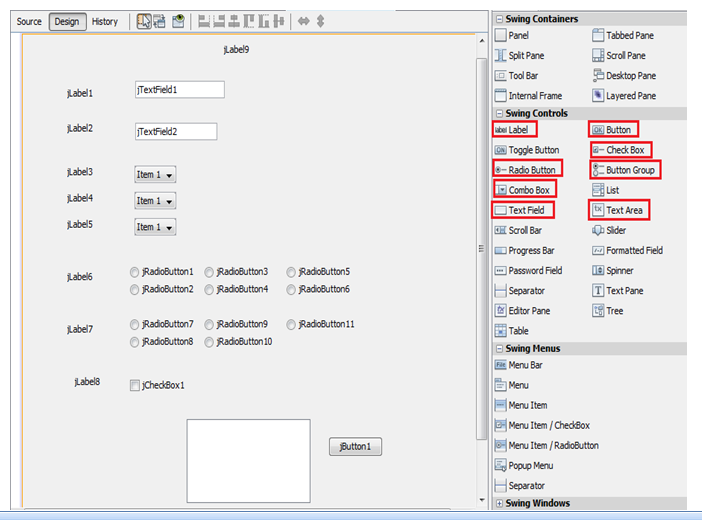The image size is (702, 520).
Task: Click inside jTextField1 input
Action: (180, 90)
